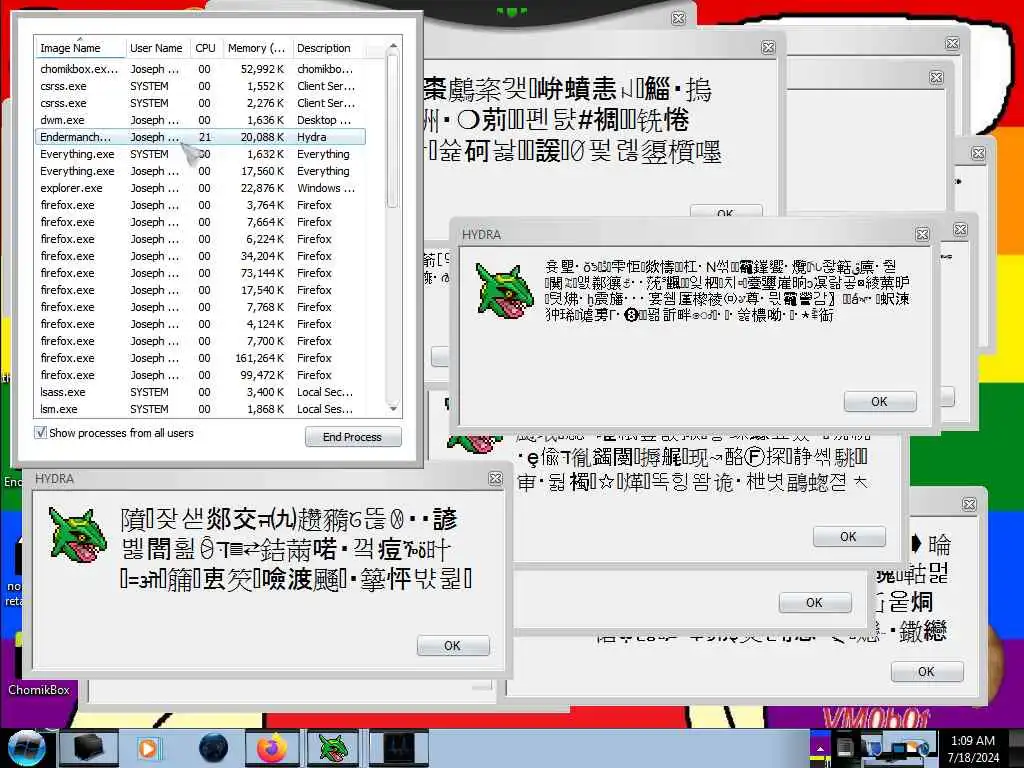Select firefox.exe row using 7,664 K
This screenshot has width=1024, height=768.
[200, 221]
